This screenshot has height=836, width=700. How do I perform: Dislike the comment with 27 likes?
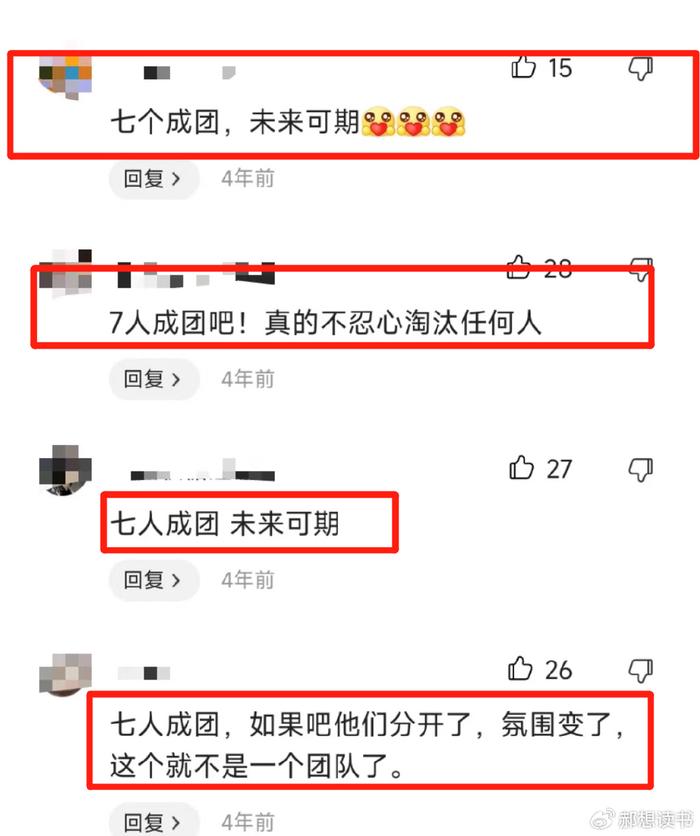(640, 470)
